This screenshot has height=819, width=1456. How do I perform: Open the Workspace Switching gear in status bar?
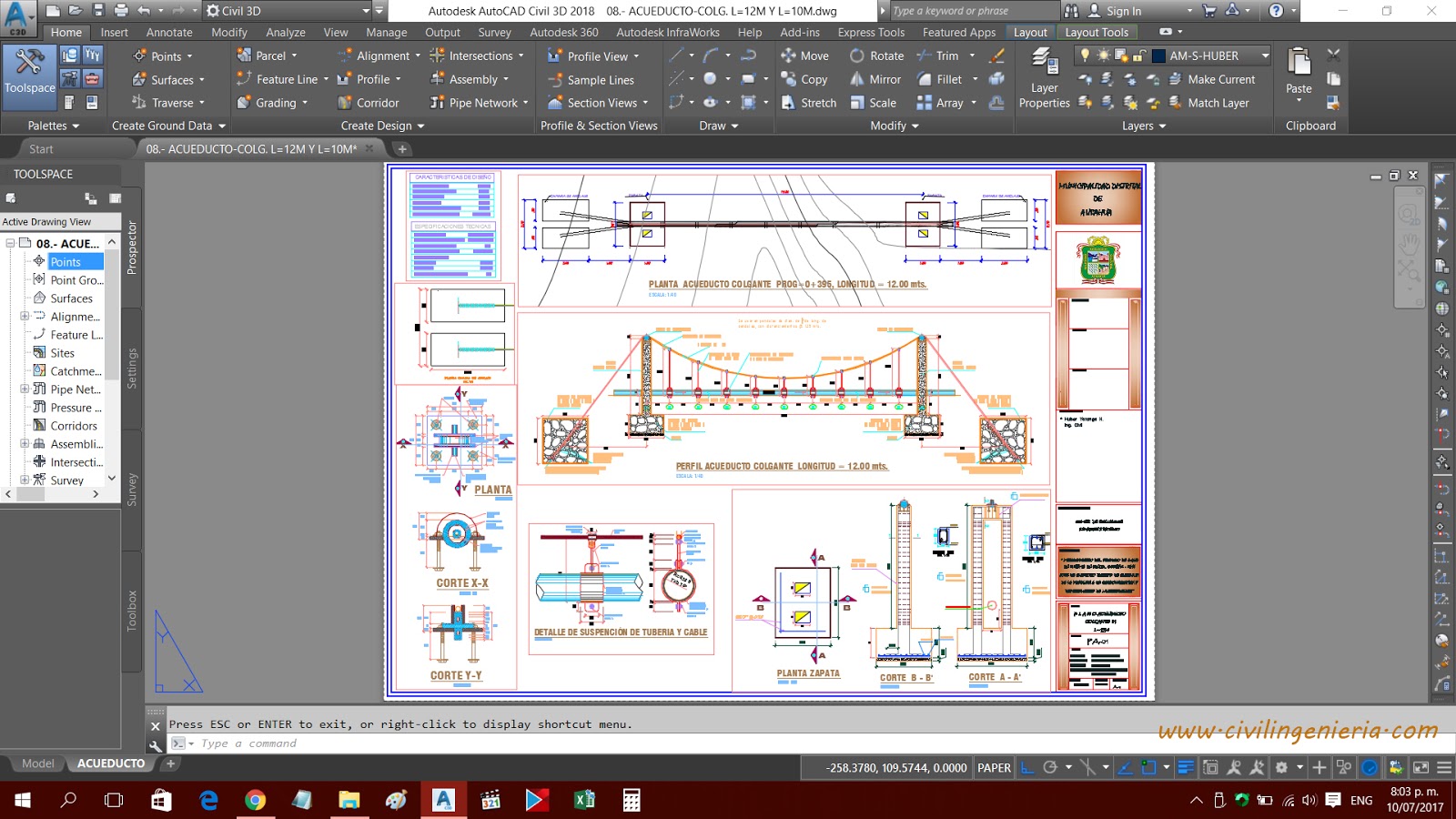1281,767
